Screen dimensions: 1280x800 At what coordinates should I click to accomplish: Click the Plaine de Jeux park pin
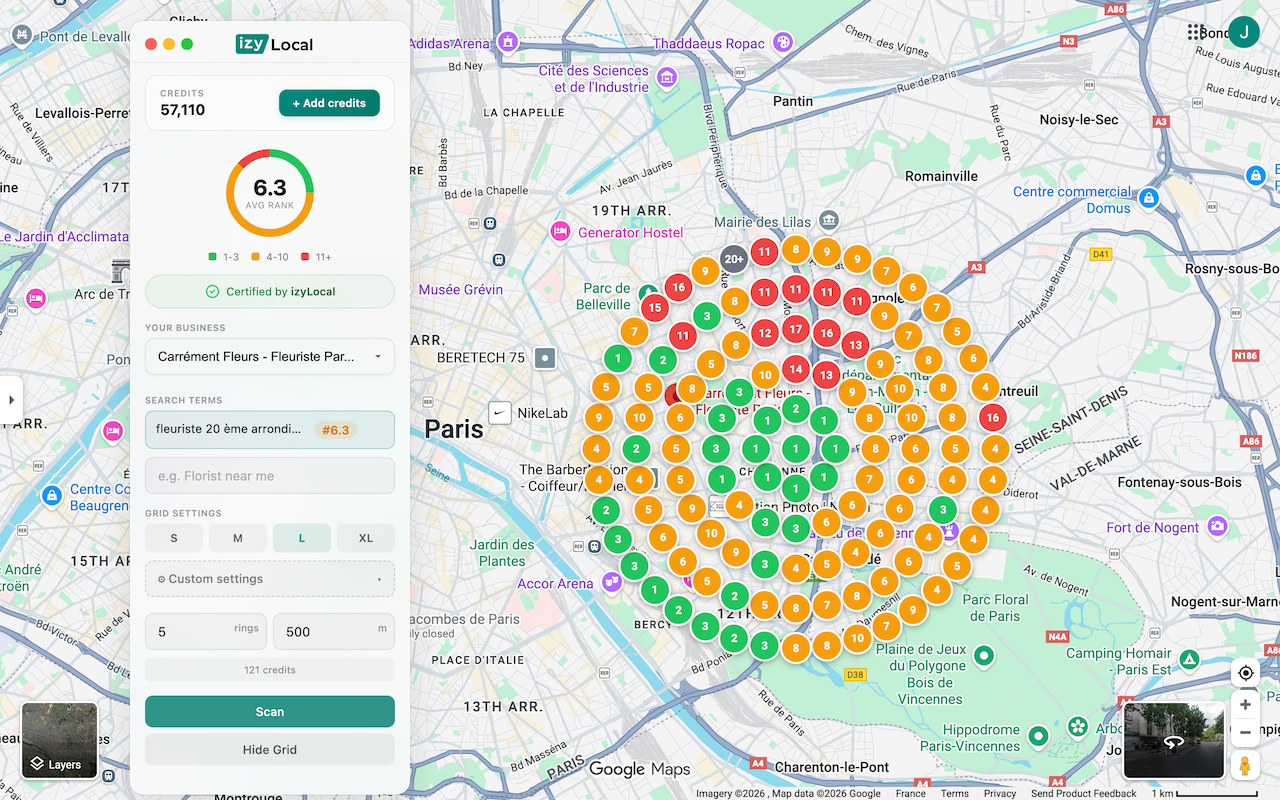coord(984,657)
